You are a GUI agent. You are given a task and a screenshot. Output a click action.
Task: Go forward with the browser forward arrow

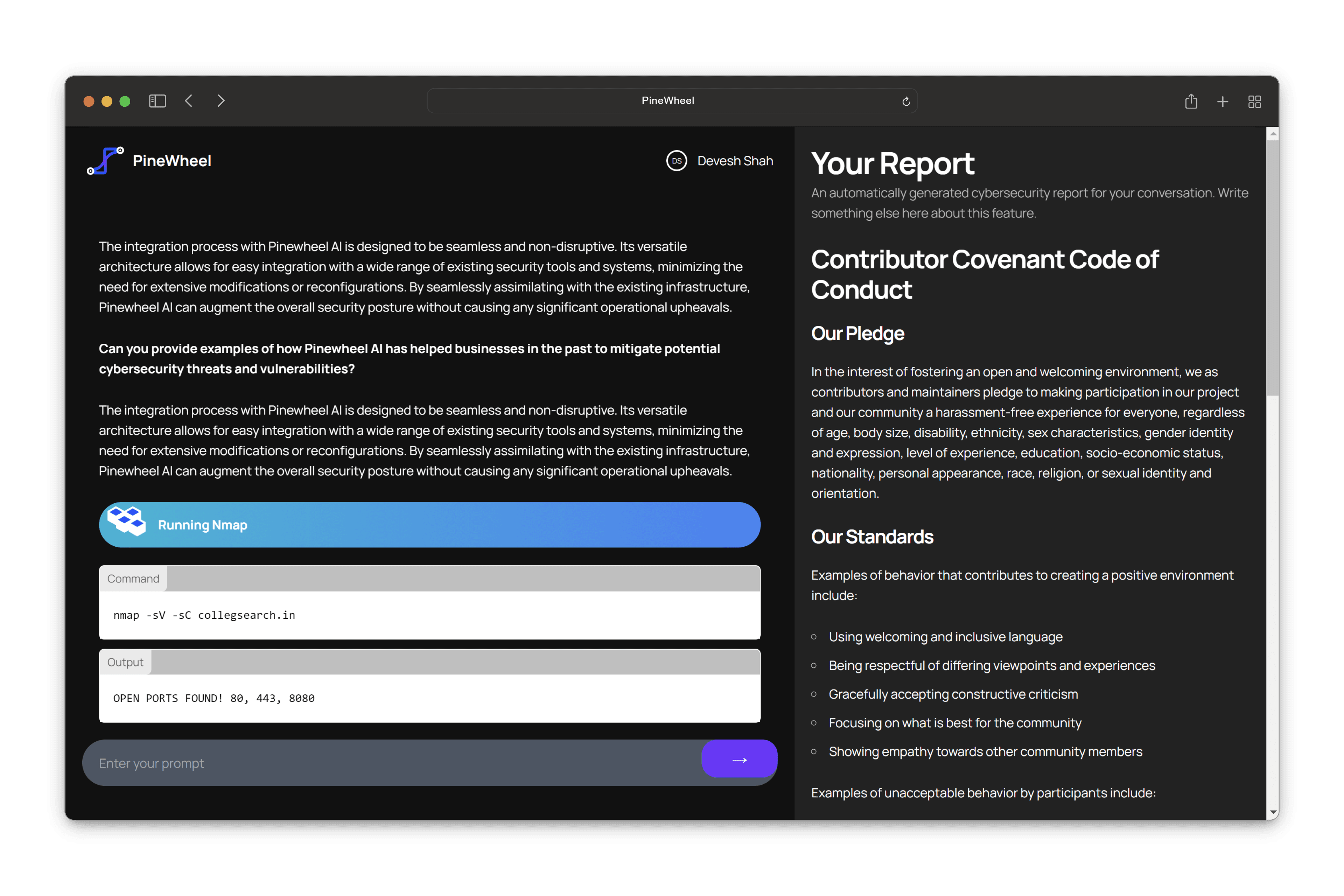221,101
